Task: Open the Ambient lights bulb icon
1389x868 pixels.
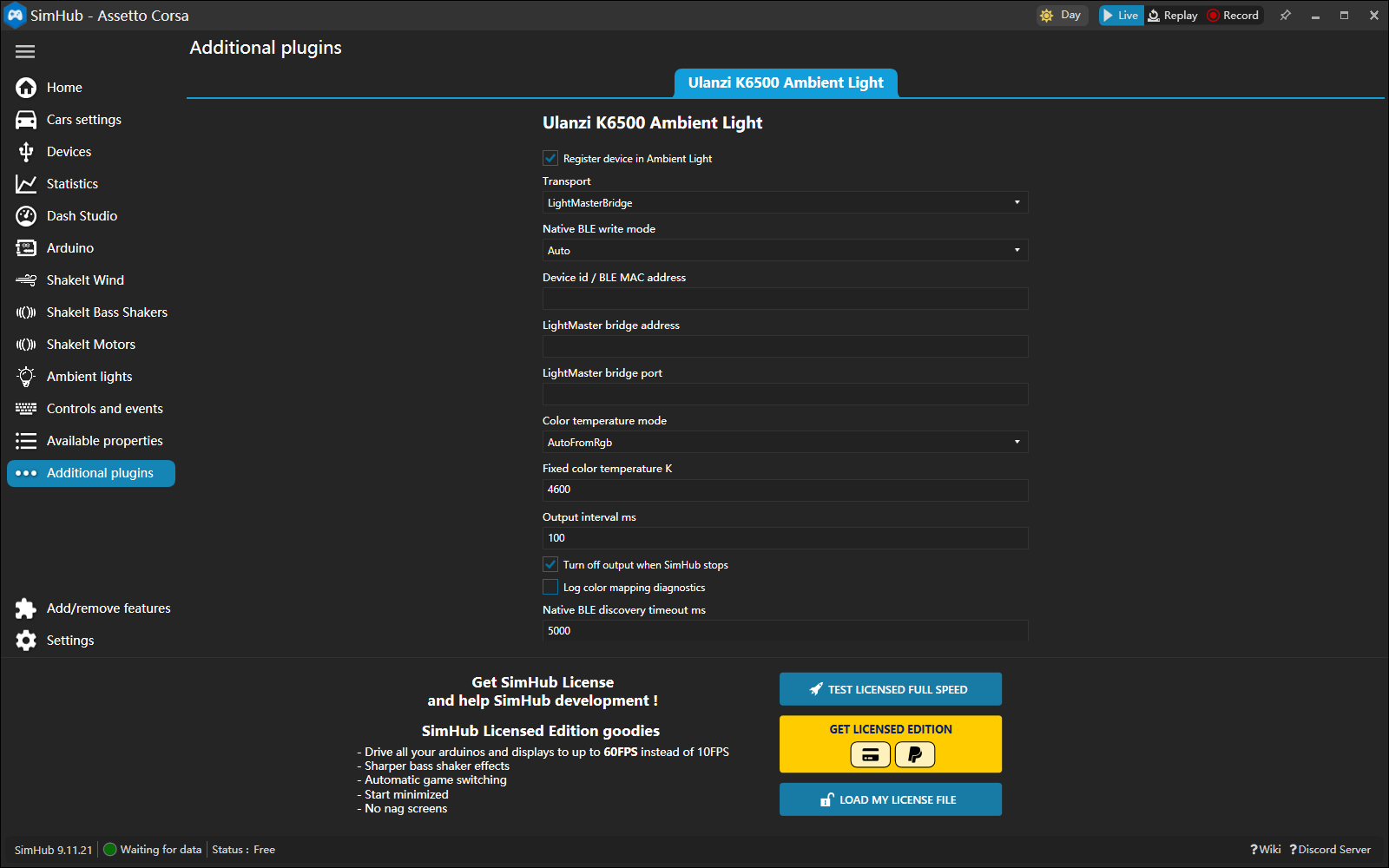Action: click(26, 377)
